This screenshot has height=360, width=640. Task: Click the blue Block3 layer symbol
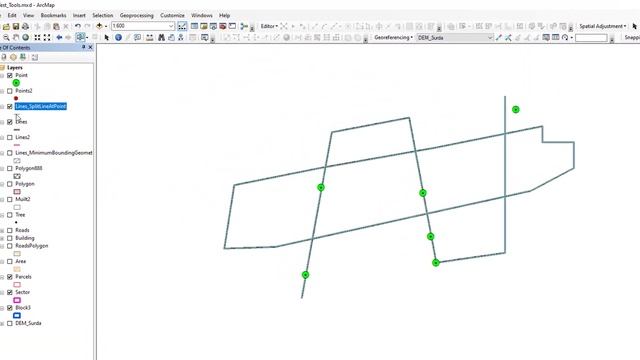(17, 316)
